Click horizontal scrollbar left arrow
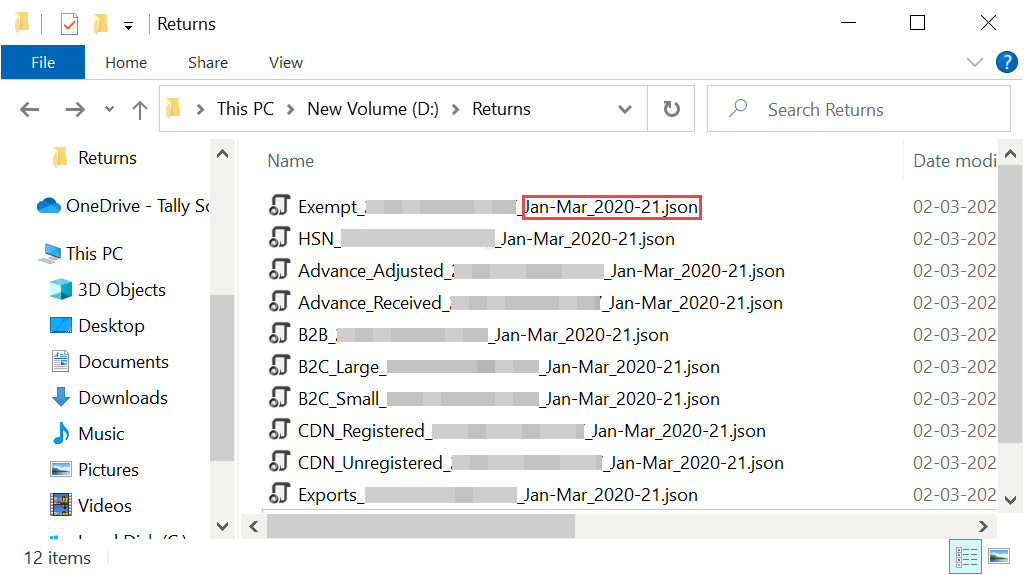This screenshot has width=1024, height=575. (254, 527)
